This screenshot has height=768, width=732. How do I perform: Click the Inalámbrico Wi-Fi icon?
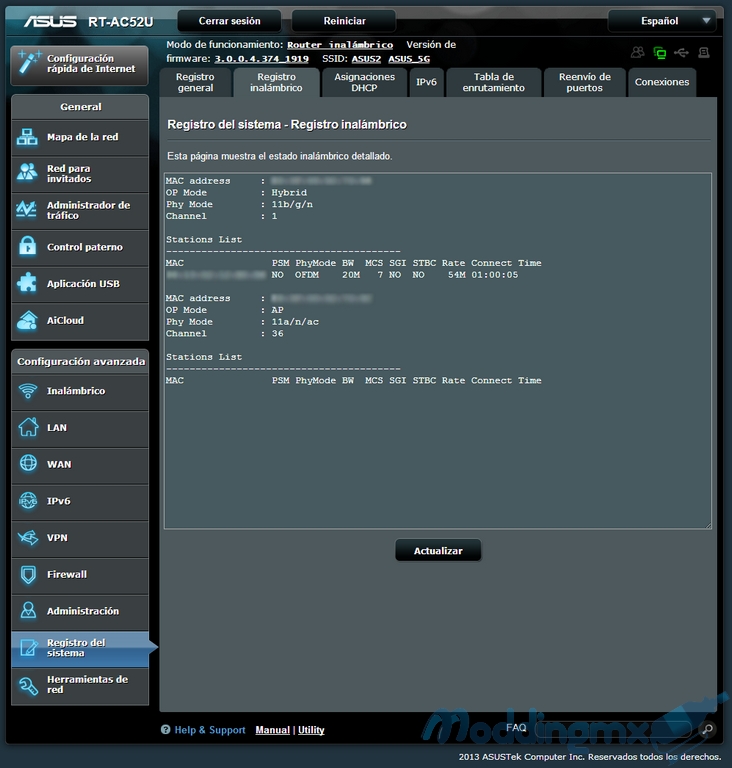28,391
